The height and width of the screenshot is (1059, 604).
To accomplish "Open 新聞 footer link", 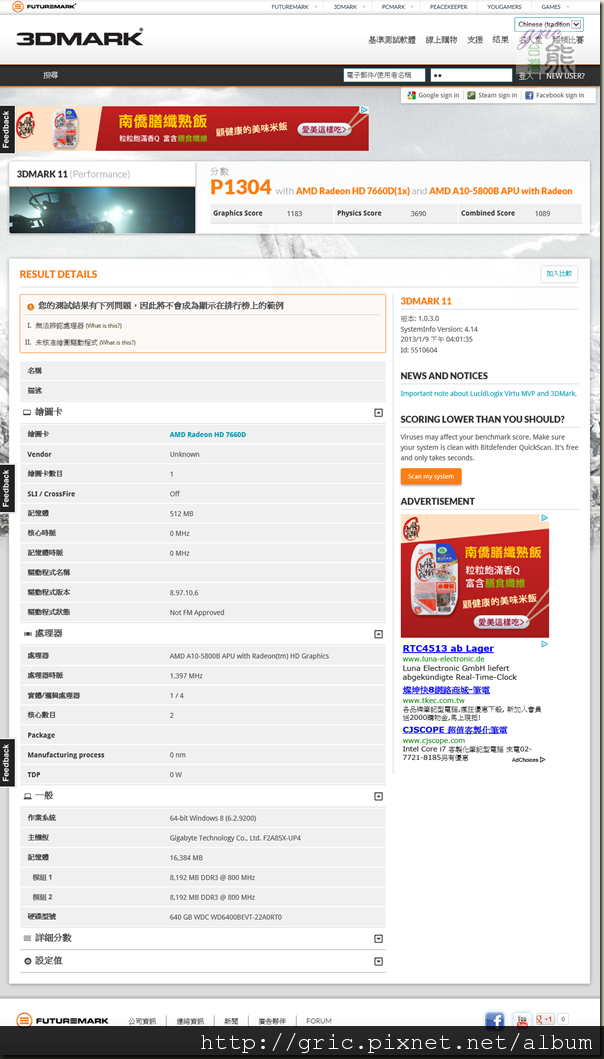I will pyautogui.click(x=231, y=1021).
